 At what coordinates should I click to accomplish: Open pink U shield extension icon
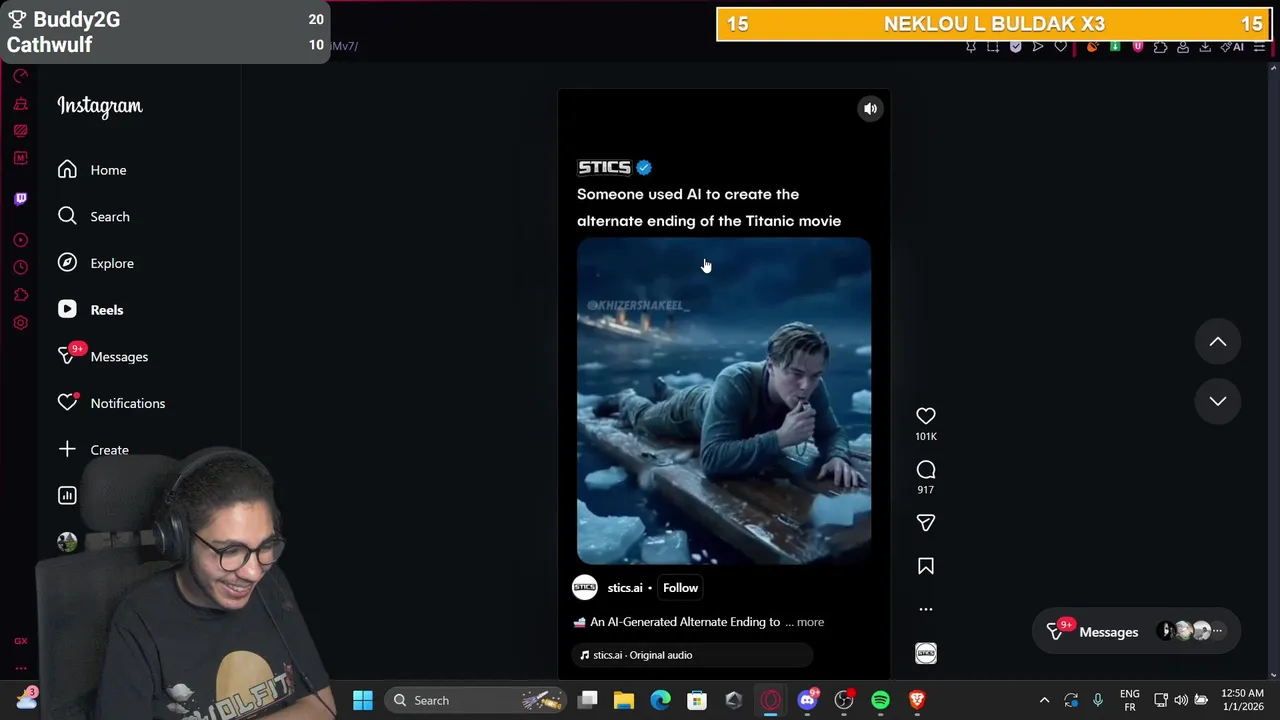coord(1138,47)
